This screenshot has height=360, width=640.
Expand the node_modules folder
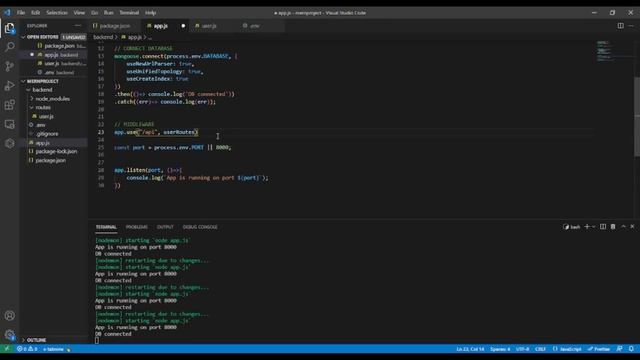tap(54, 99)
